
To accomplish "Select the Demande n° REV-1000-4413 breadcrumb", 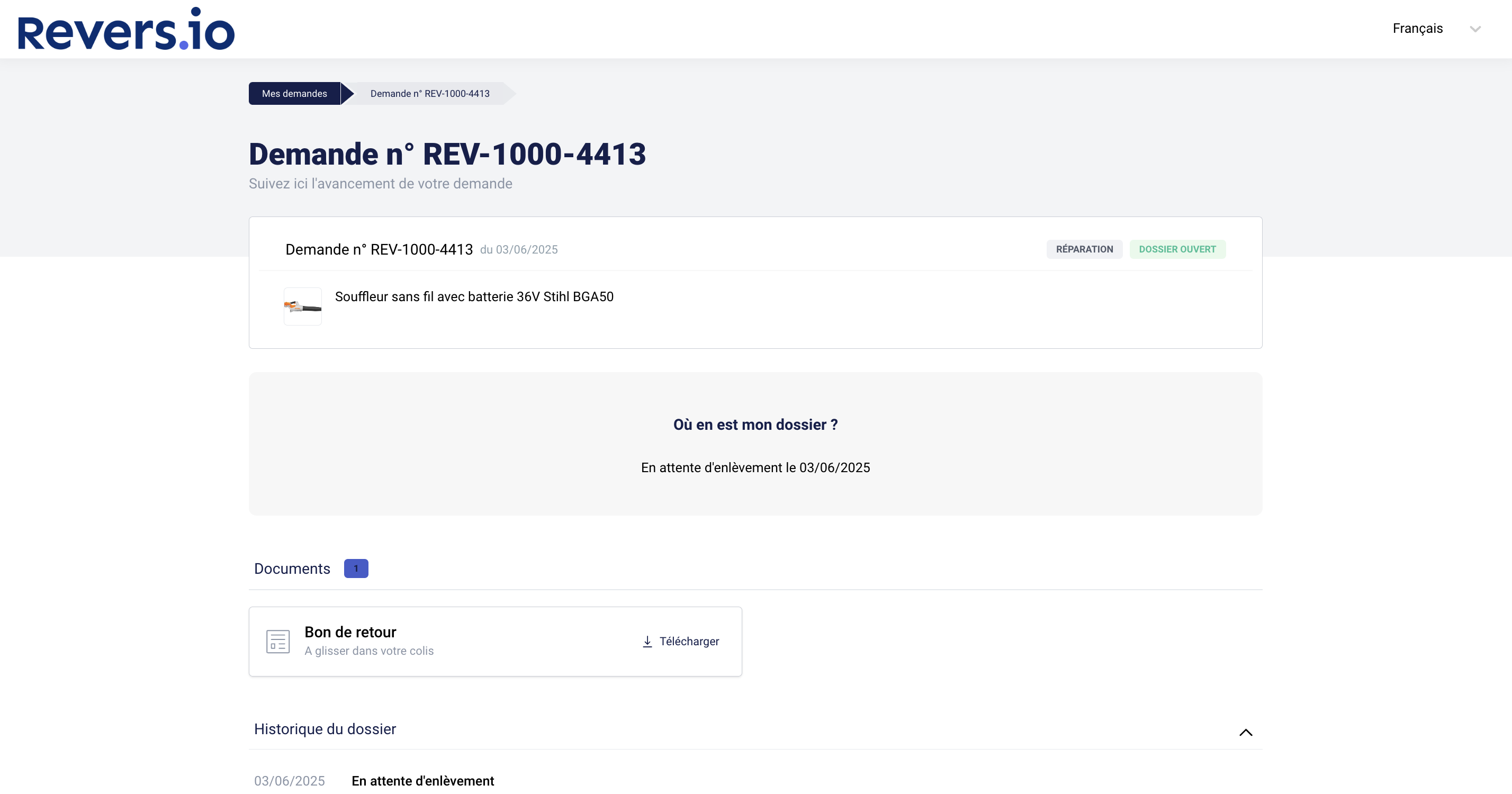I will tap(430, 93).
